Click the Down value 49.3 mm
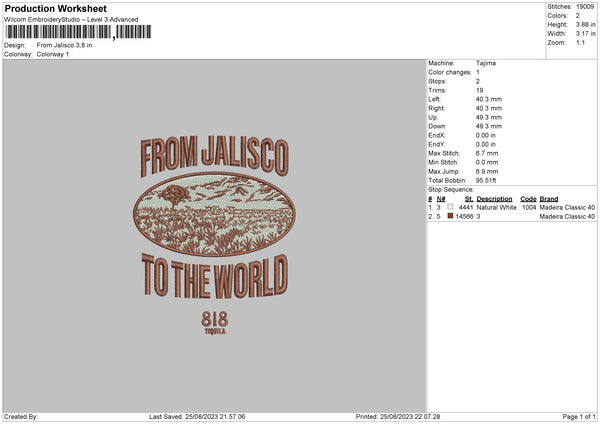Image resolution: width=600 pixels, height=424 pixels. pyautogui.click(x=489, y=126)
